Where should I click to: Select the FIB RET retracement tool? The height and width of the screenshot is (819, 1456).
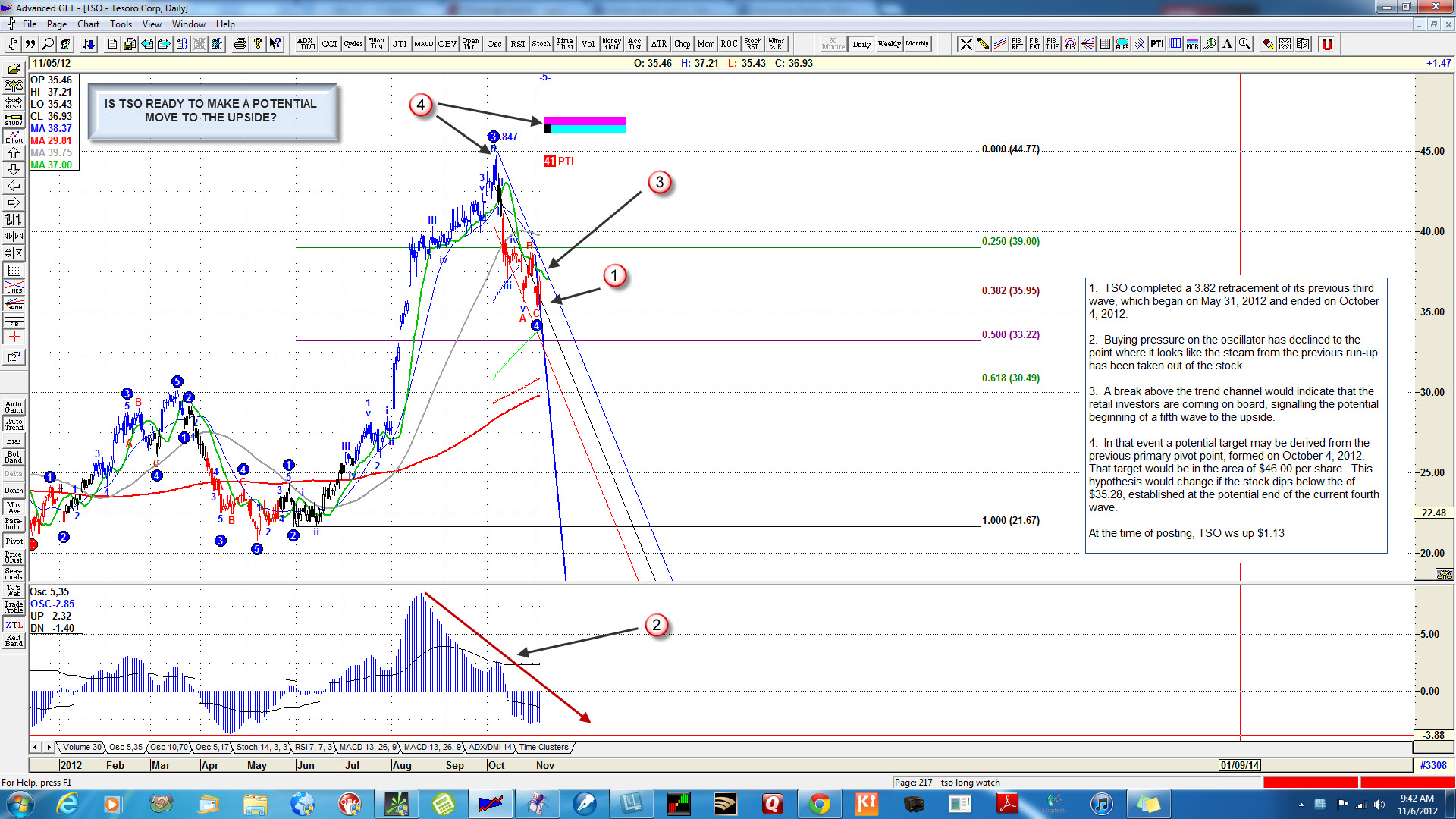(1017, 44)
